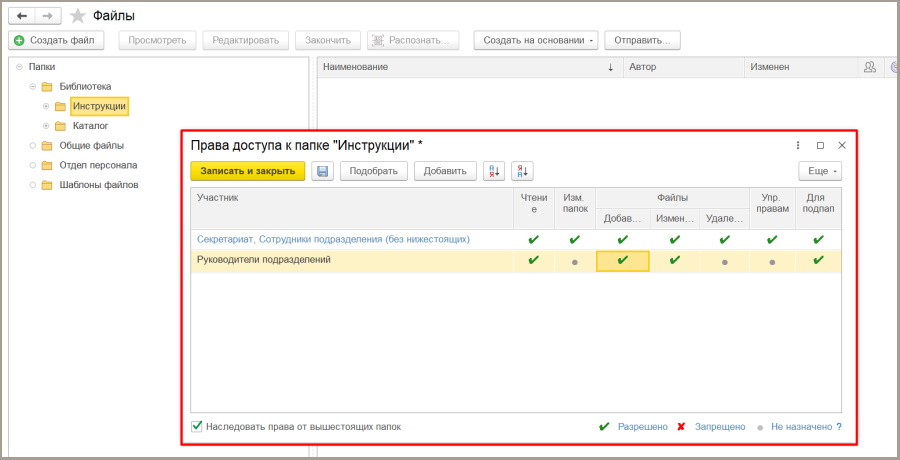The width and height of the screenshot is (900, 460).
Task: Toggle Упр. правами for Руководители подразделений
Action: 772,261
